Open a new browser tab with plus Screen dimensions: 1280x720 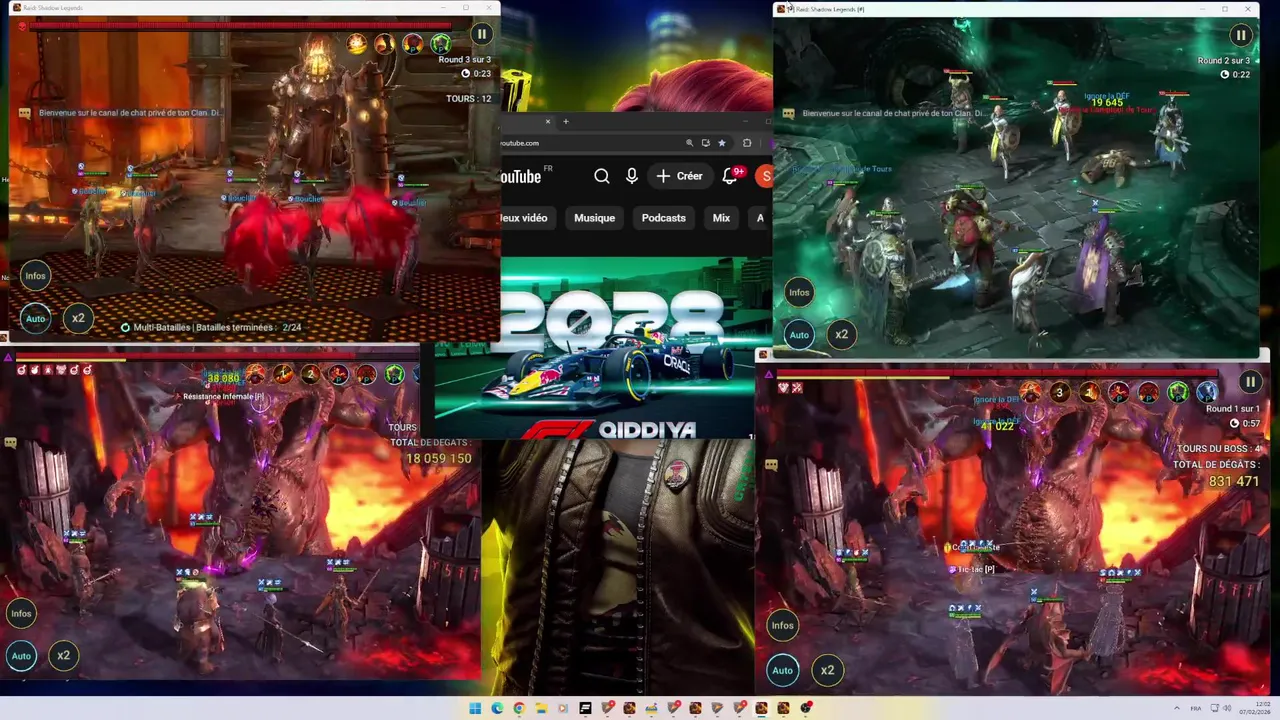pyautogui.click(x=565, y=122)
